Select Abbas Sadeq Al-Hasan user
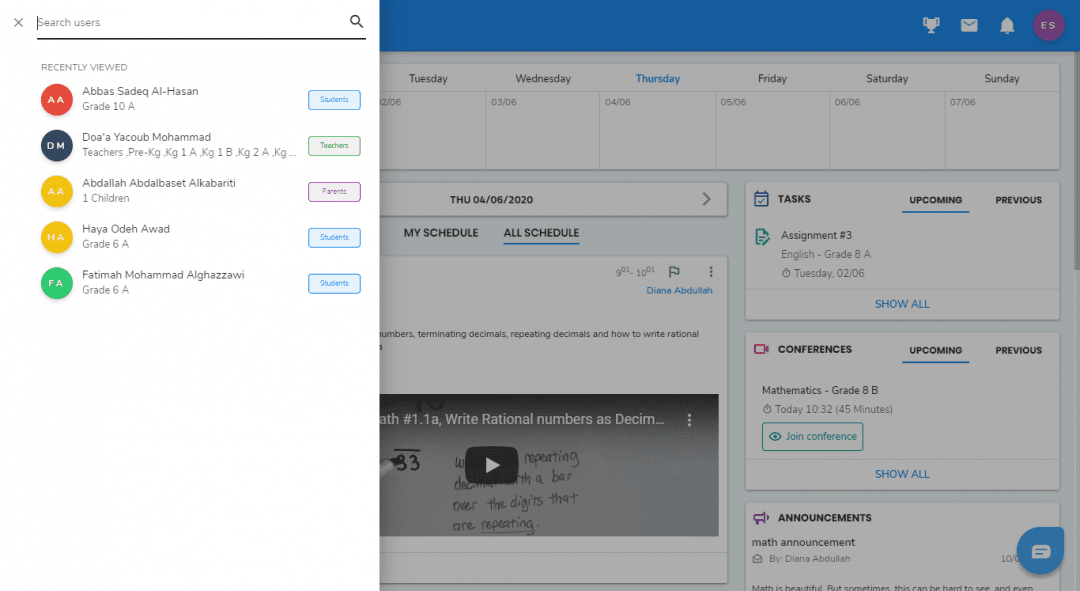Screen dimensions: 1080x591 coord(140,98)
